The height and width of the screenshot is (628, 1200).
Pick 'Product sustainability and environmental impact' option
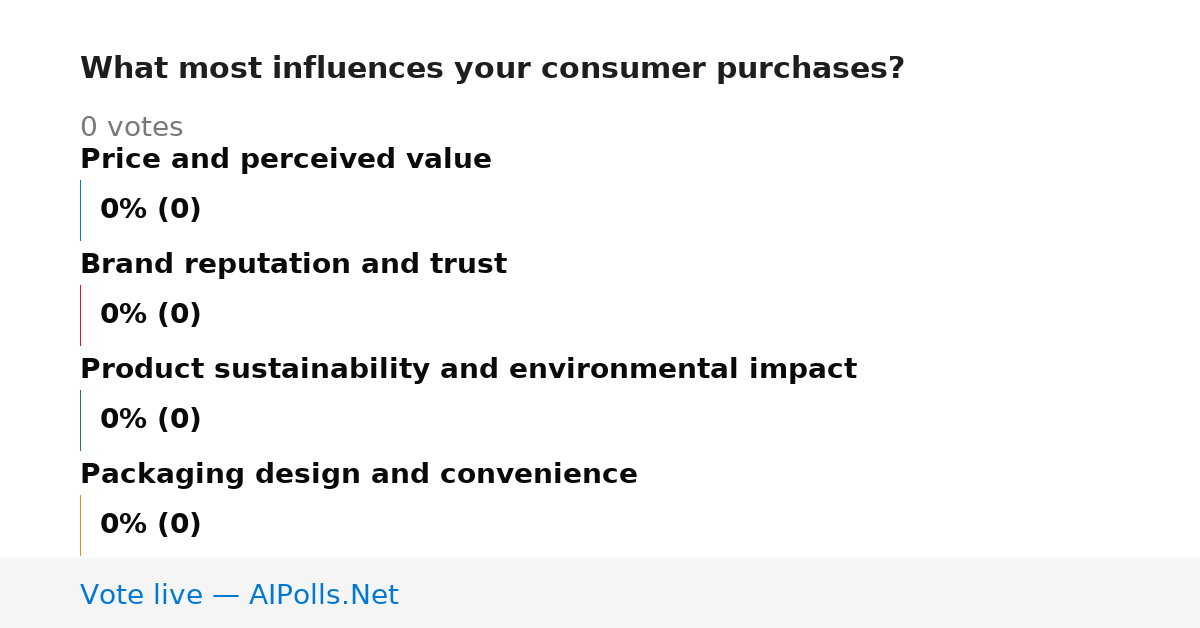pos(468,370)
